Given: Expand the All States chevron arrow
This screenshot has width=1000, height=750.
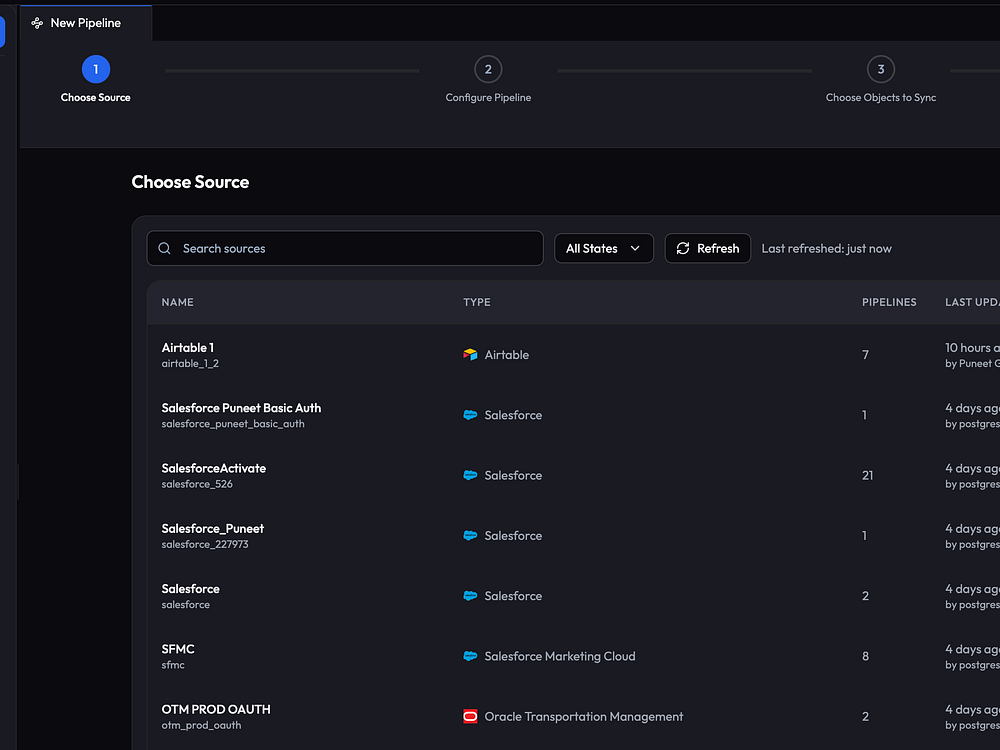Looking at the screenshot, I should tap(635, 249).
